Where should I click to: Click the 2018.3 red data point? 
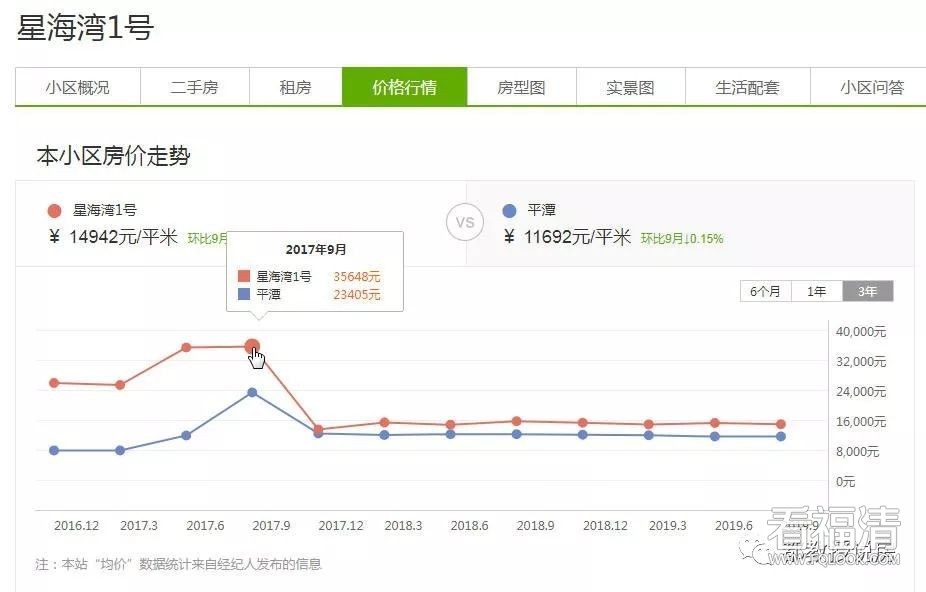coord(384,422)
